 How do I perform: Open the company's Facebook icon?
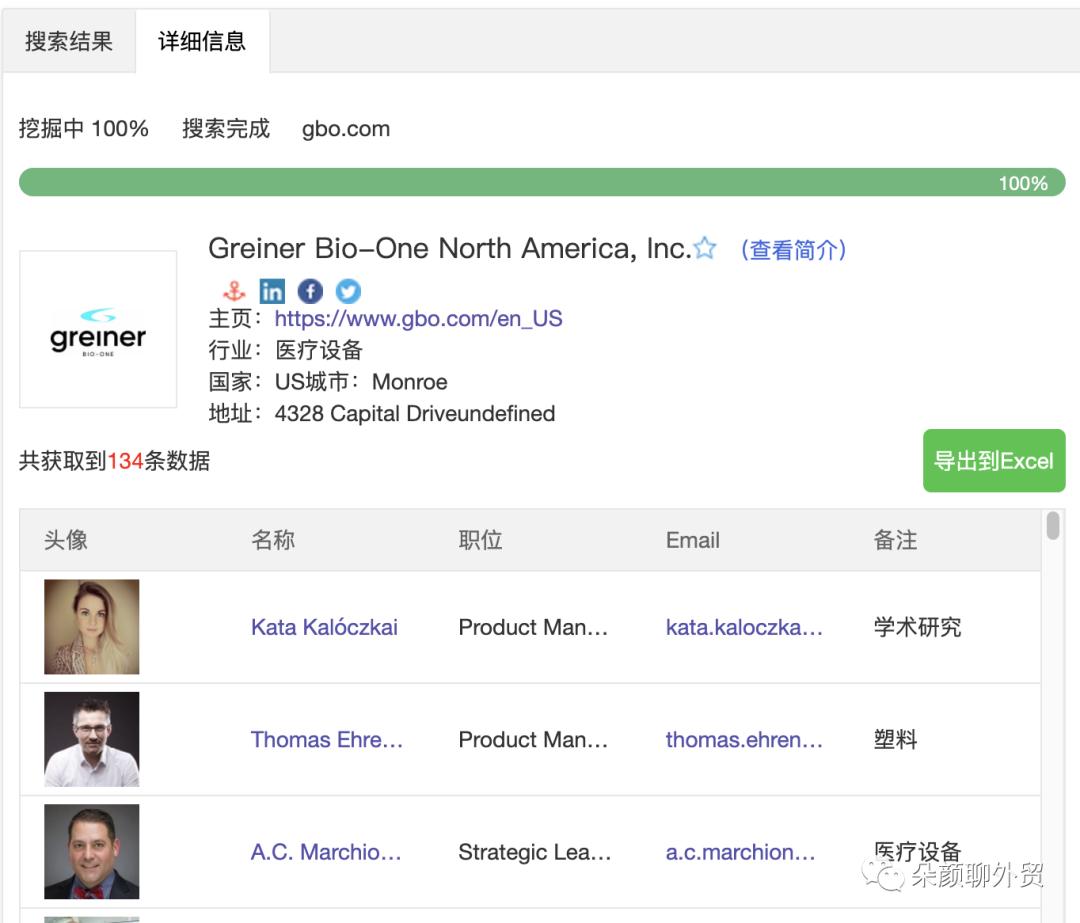(310, 291)
